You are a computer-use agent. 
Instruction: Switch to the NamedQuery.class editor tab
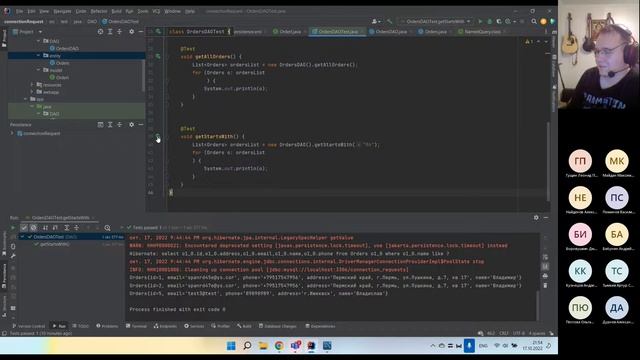click(482, 31)
